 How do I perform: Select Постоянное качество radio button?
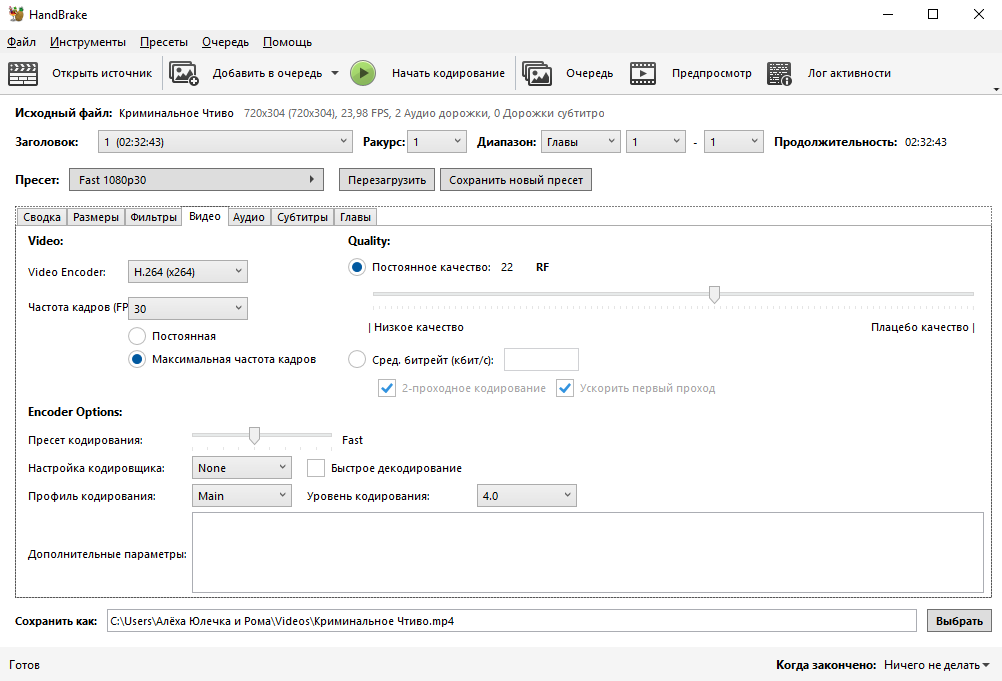click(357, 267)
